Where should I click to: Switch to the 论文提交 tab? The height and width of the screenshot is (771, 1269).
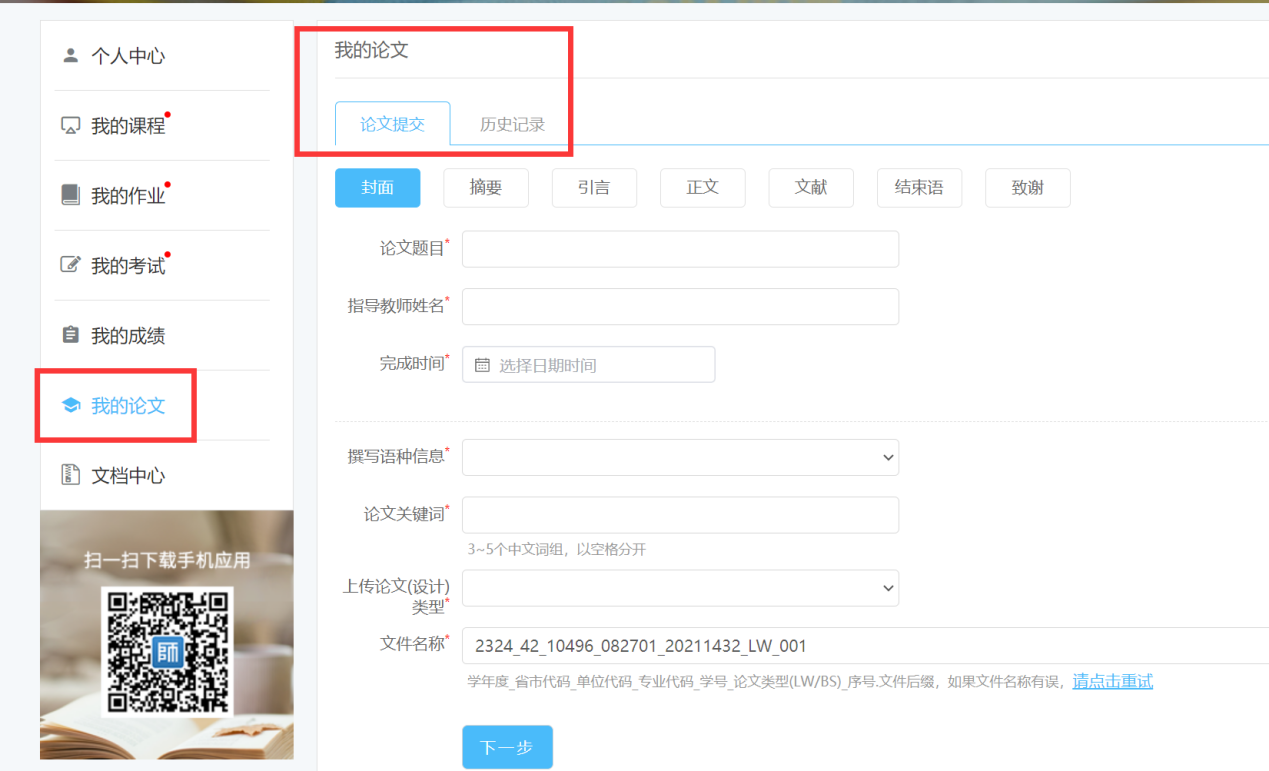[392, 124]
